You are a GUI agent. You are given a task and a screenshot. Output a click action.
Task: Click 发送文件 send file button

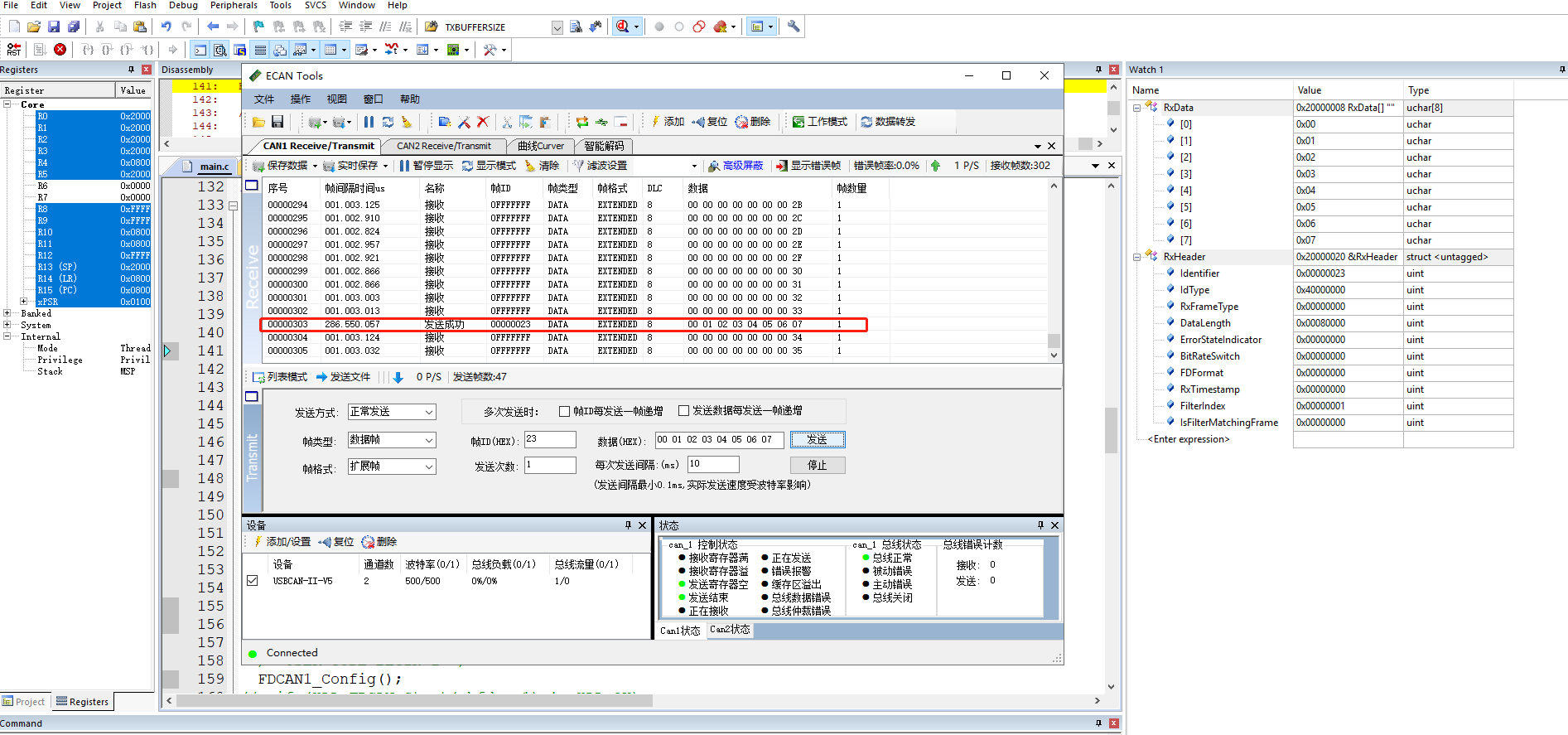(343, 377)
